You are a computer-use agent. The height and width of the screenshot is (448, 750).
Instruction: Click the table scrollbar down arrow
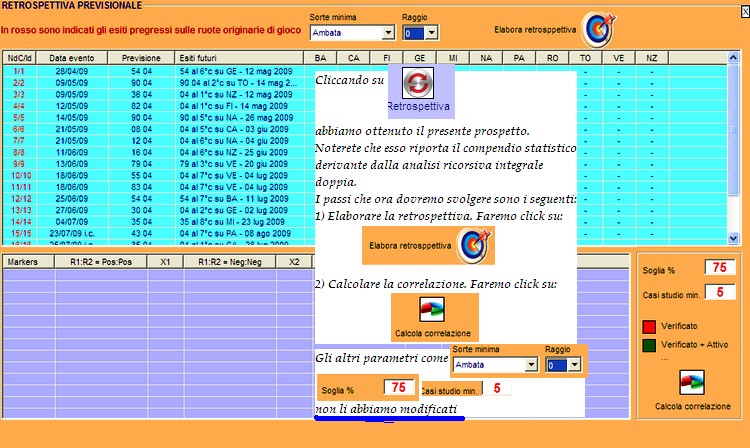pos(733,238)
